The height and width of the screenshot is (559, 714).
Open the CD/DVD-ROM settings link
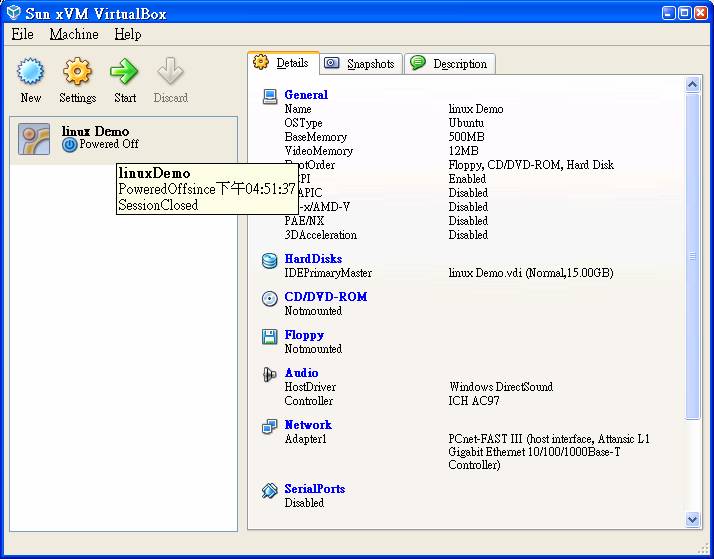pyautogui.click(x=326, y=297)
